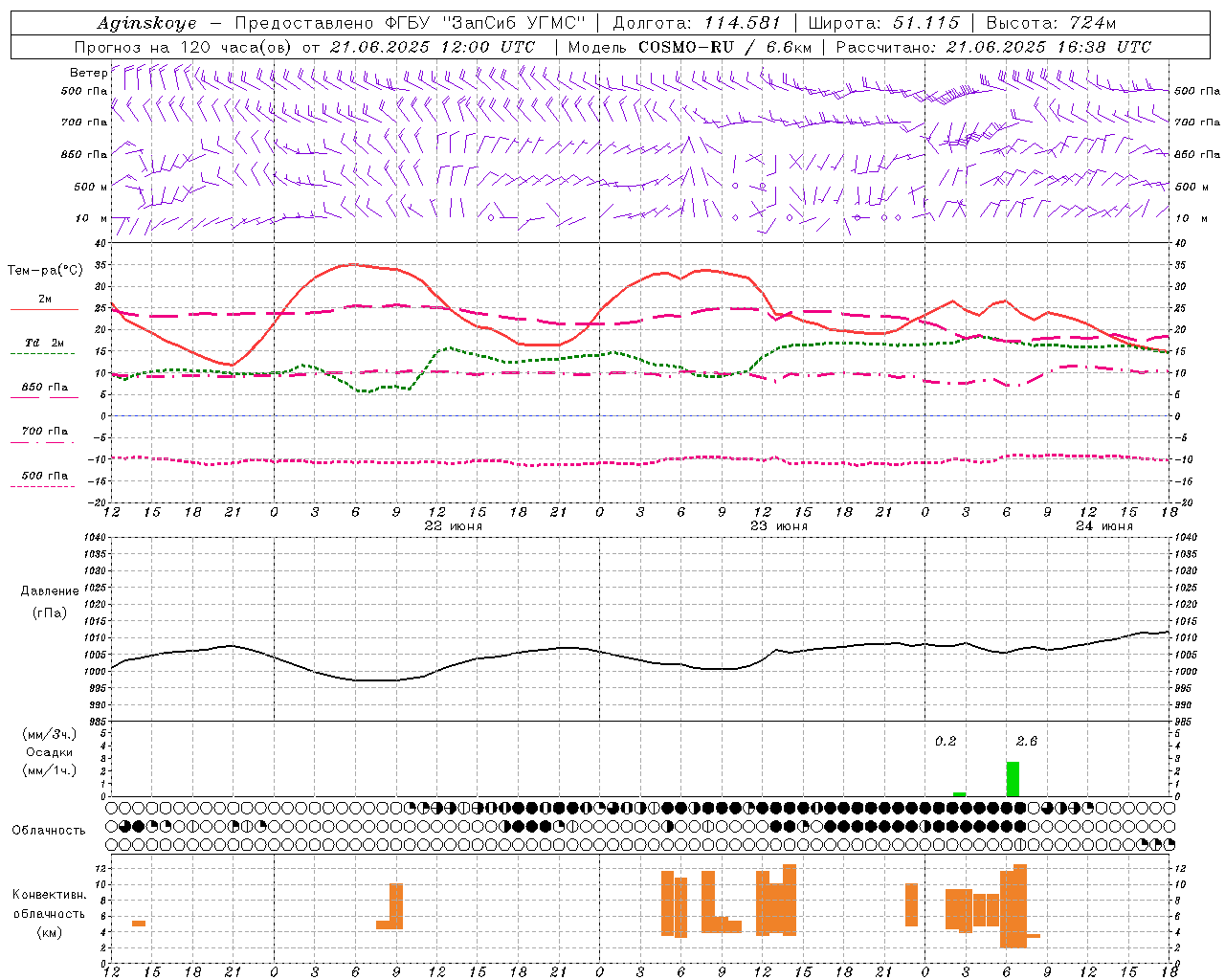Click the 'Конвективн.' convective cloud label
Viewport: 1225px width, 980px height.
click(x=50, y=894)
